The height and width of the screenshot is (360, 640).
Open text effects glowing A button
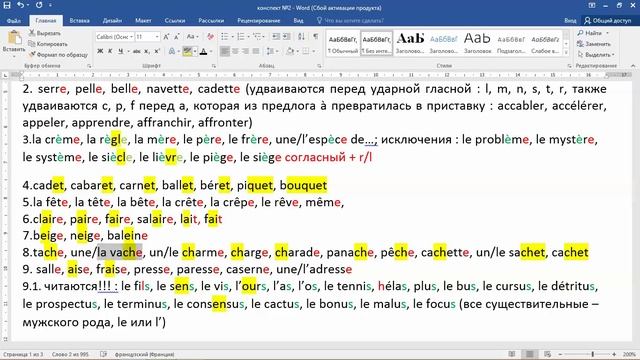coord(172,51)
